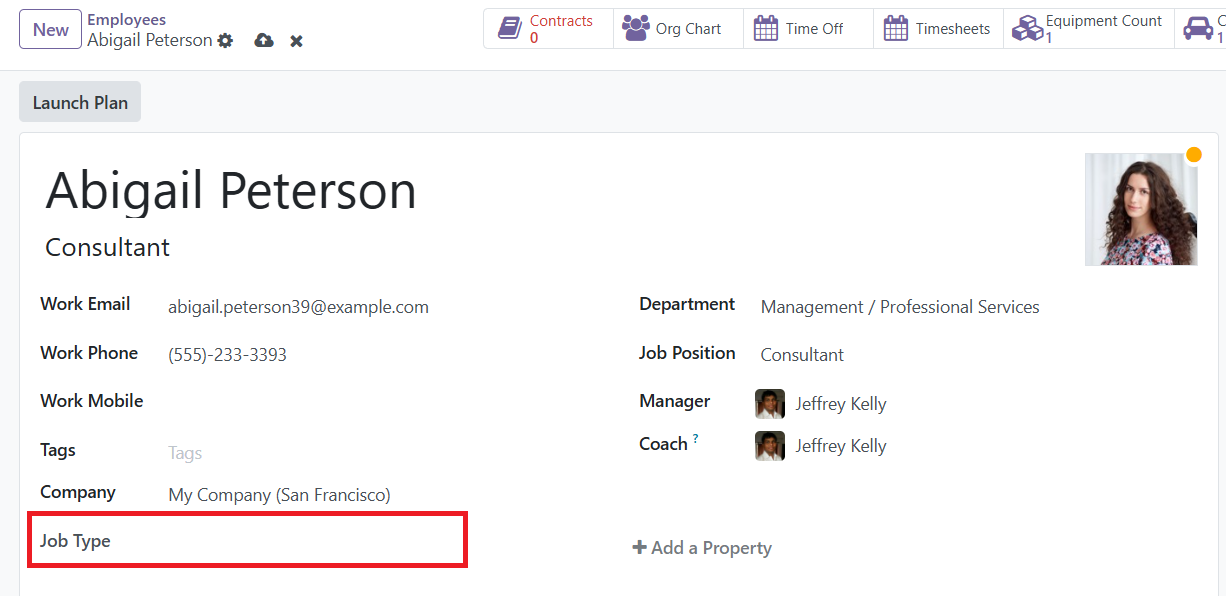Image resolution: width=1226 pixels, height=596 pixels.
Task: Click Add a Property
Action: pyautogui.click(x=702, y=548)
